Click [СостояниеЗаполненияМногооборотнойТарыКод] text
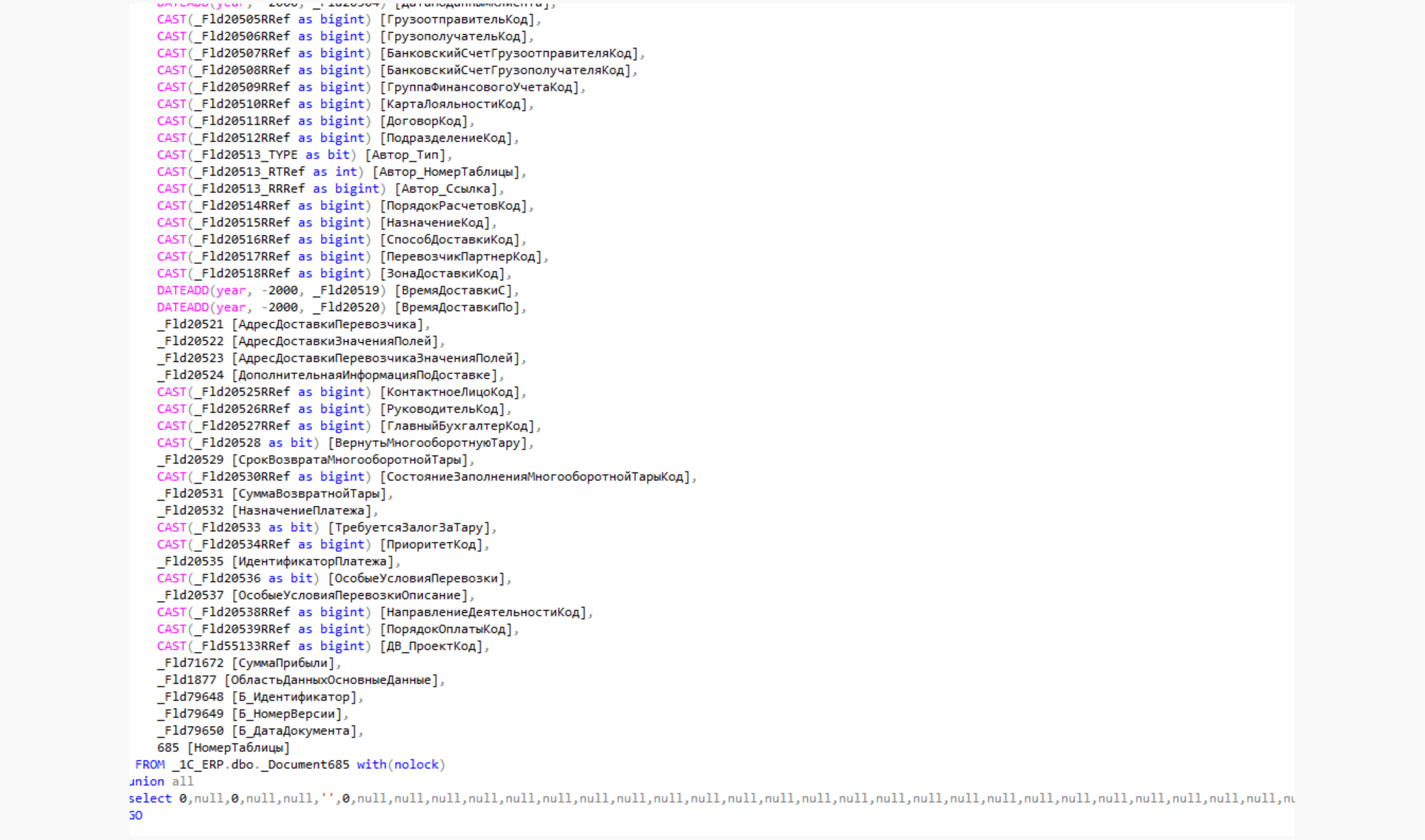This screenshot has width=1425, height=840. (x=535, y=477)
